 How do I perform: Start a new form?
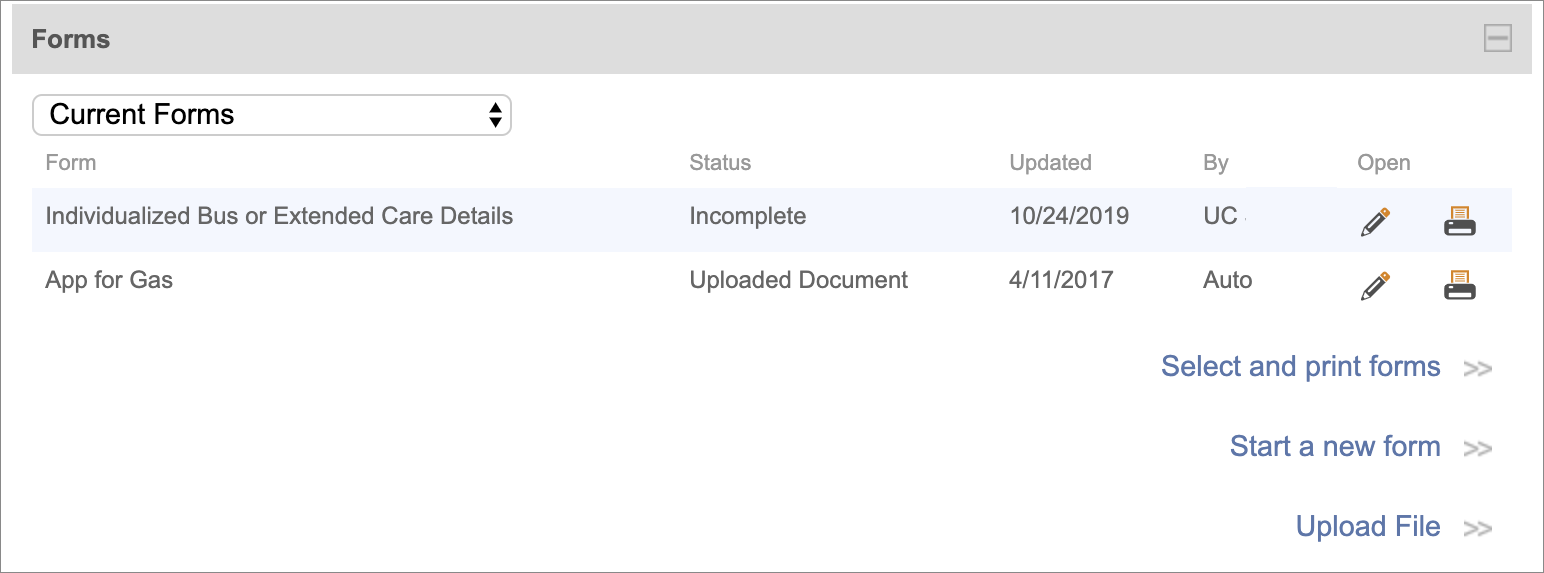[1335, 446]
